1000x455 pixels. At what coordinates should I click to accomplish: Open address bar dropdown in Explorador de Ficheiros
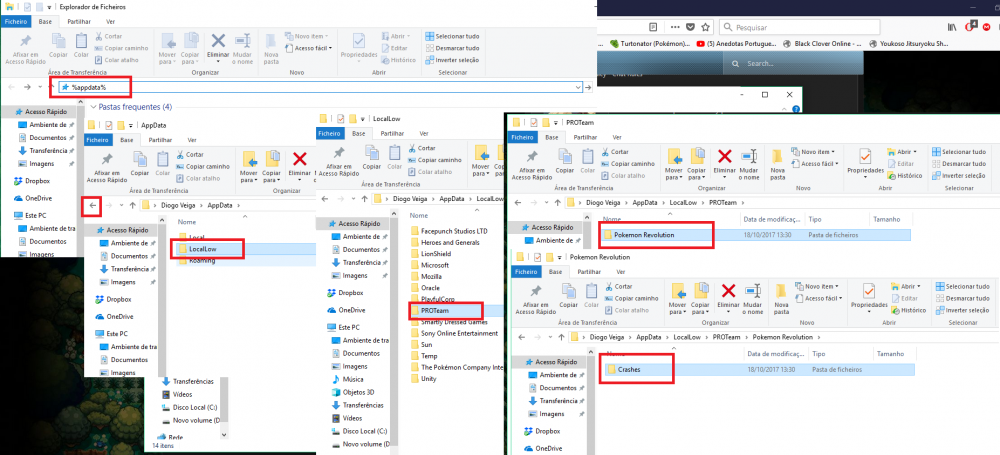(x=578, y=87)
